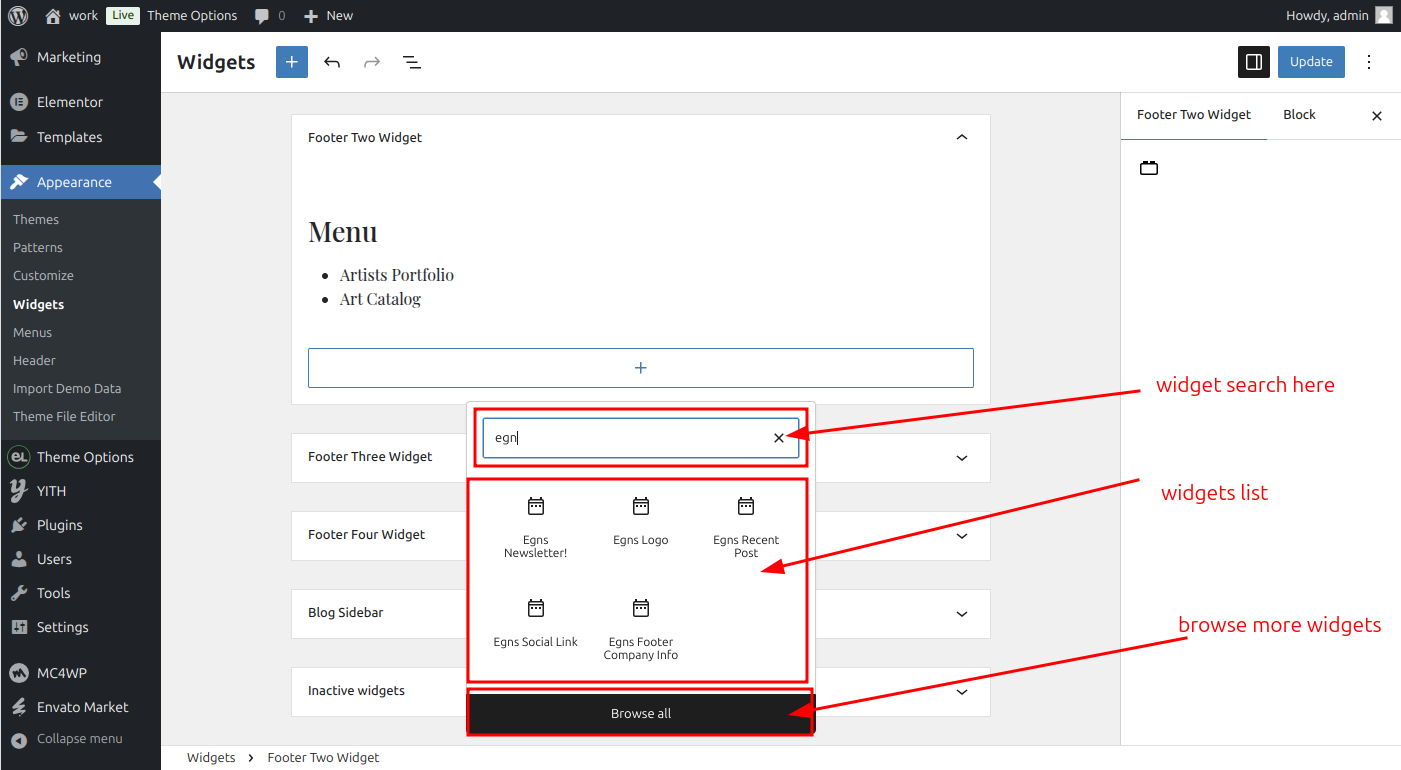
Task: Open Import Demo Data link
Action: 67,388
